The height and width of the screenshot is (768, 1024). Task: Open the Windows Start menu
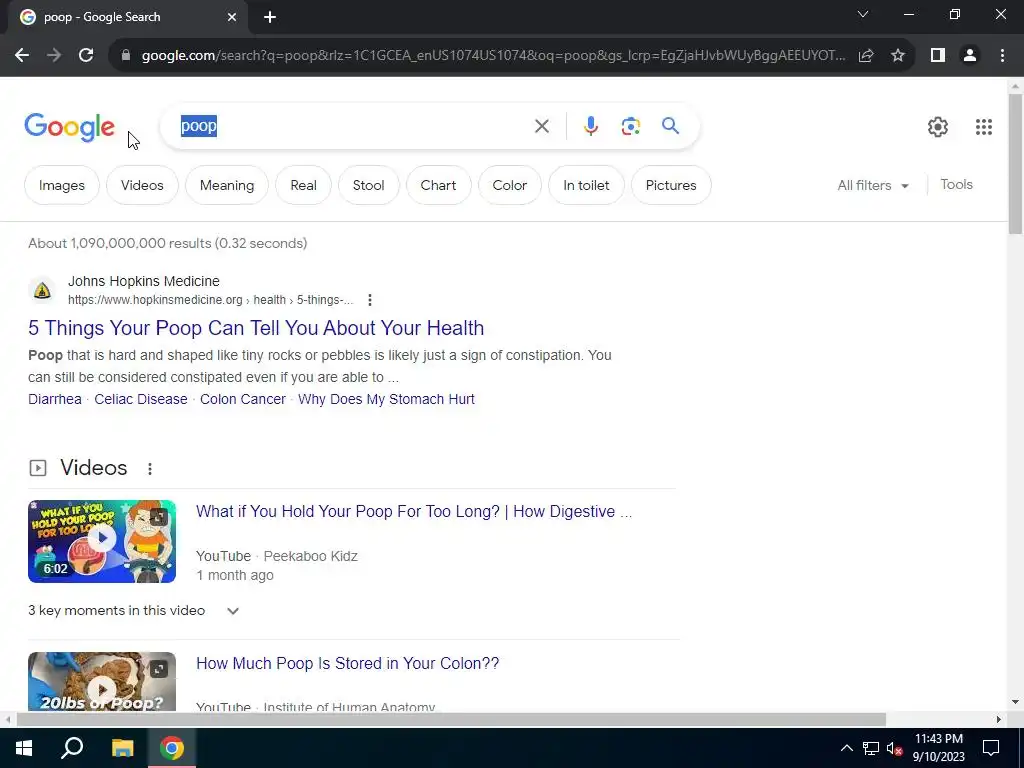pos(24,748)
